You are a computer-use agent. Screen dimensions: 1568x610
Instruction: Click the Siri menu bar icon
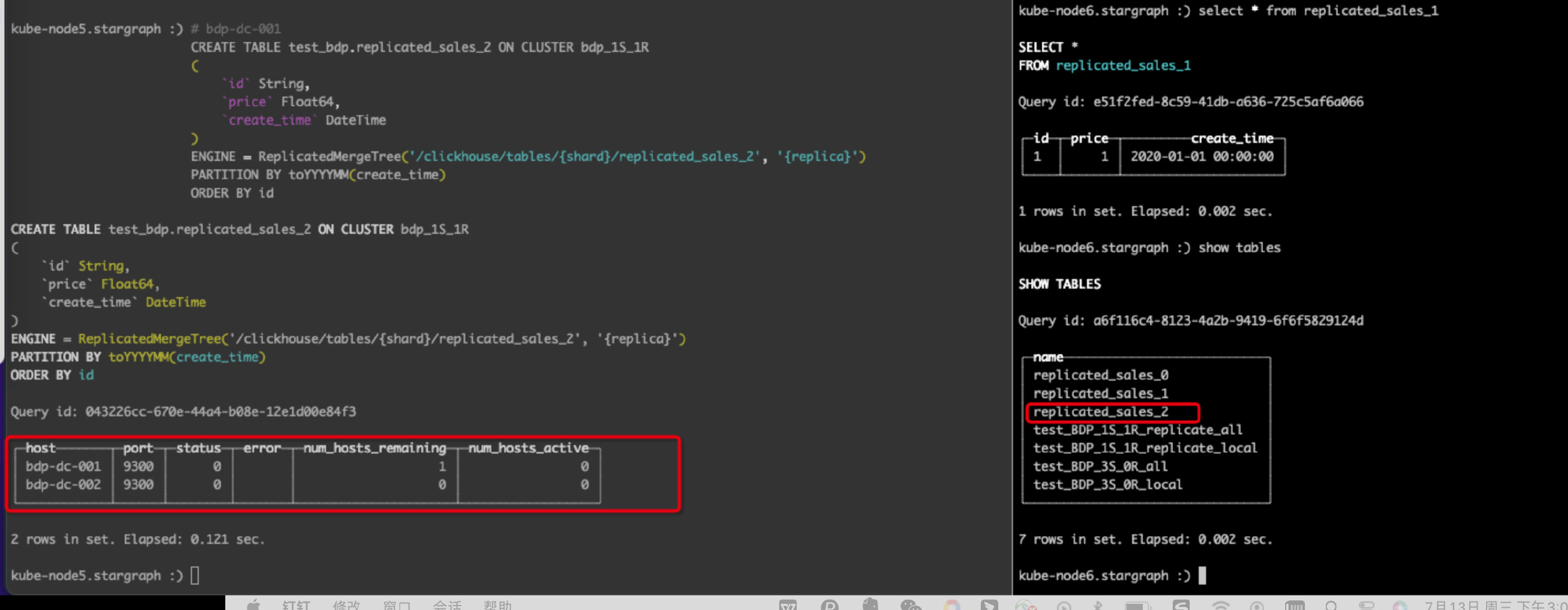1399,605
